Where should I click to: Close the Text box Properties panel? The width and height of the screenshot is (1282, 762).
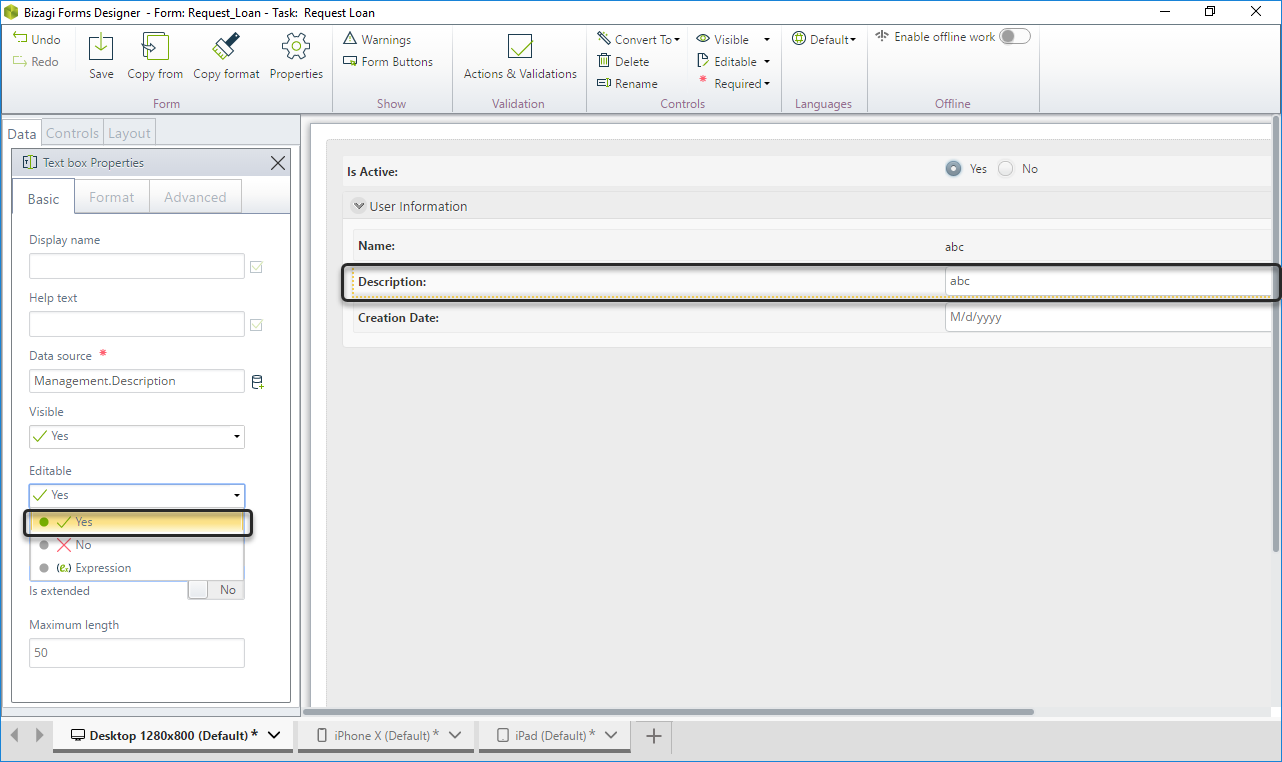click(x=279, y=163)
